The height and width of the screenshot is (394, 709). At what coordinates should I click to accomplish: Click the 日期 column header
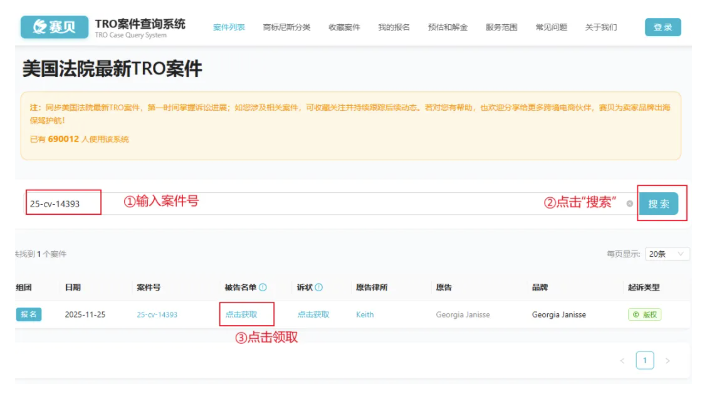72,287
